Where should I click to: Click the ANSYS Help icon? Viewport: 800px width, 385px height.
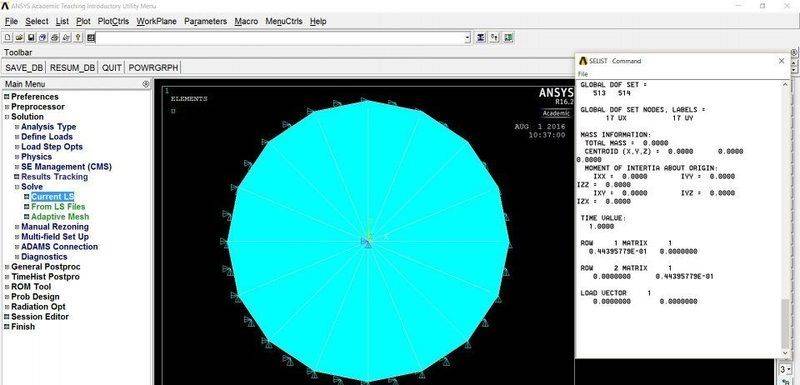pyautogui.click(x=78, y=38)
